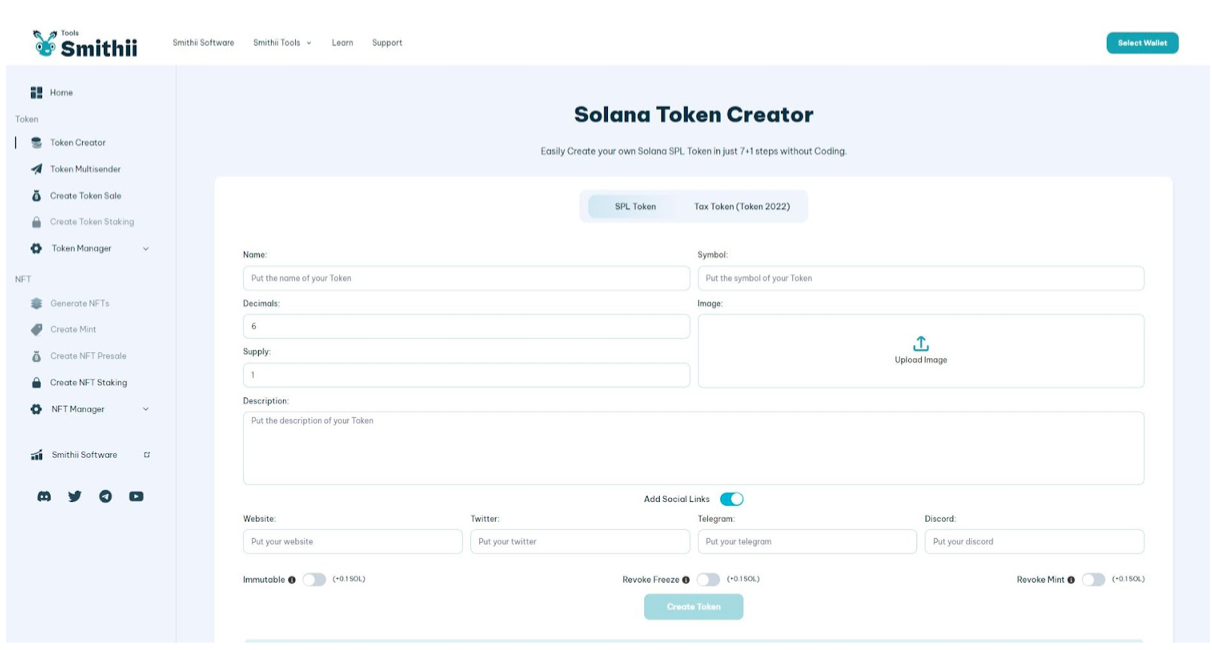
Task: Open Create Token Sale page link
Action: click(x=85, y=196)
